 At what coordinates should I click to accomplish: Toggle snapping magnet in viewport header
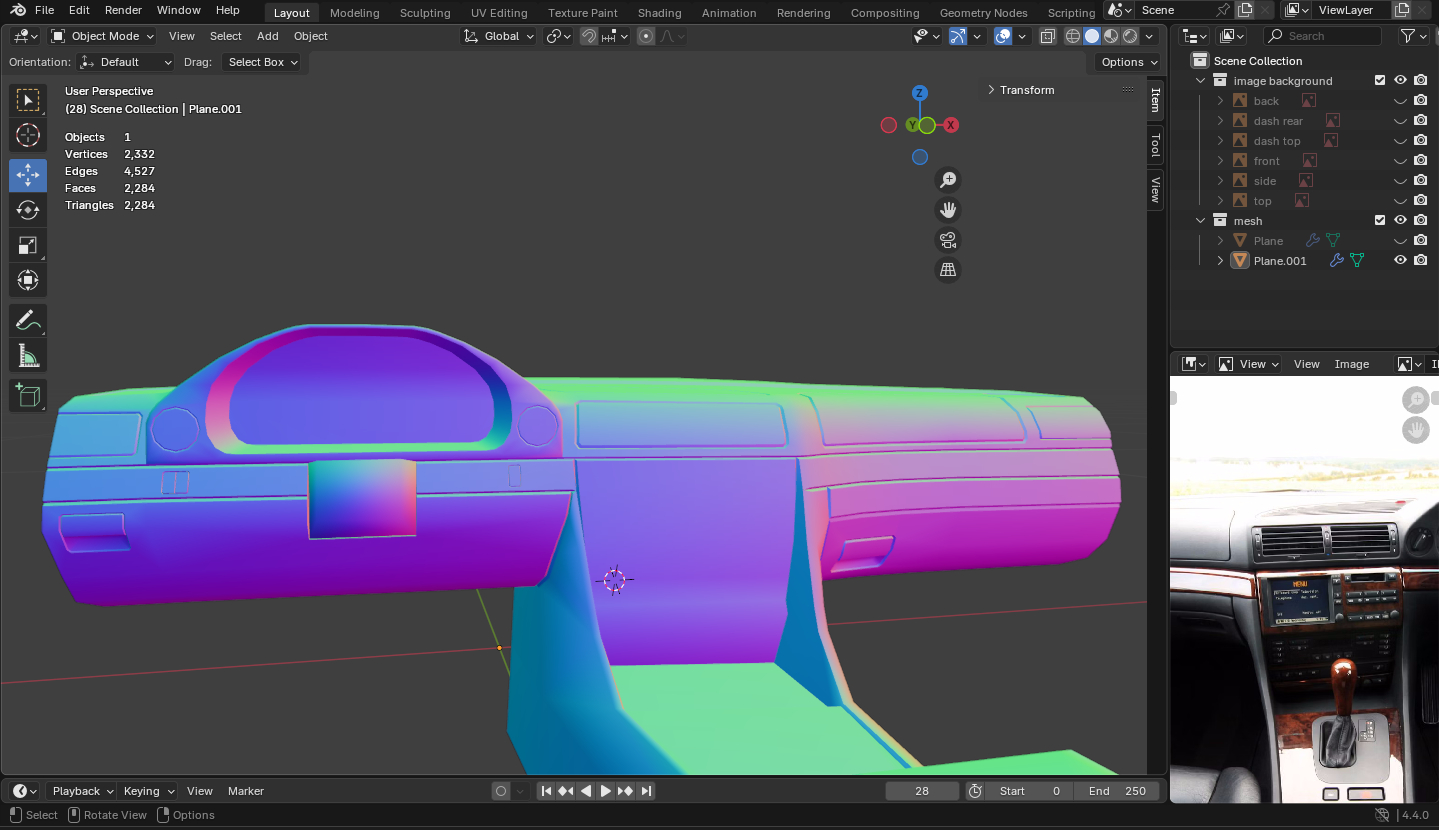pos(589,36)
